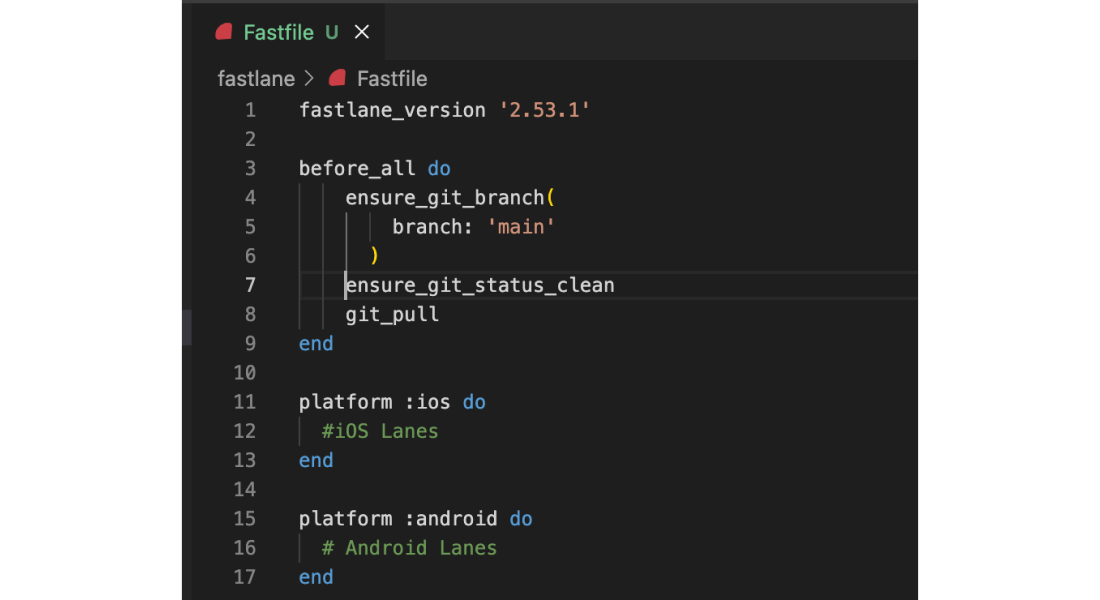
Task: Click the Ruby file icon in the Fastfile tab
Action: (224, 32)
